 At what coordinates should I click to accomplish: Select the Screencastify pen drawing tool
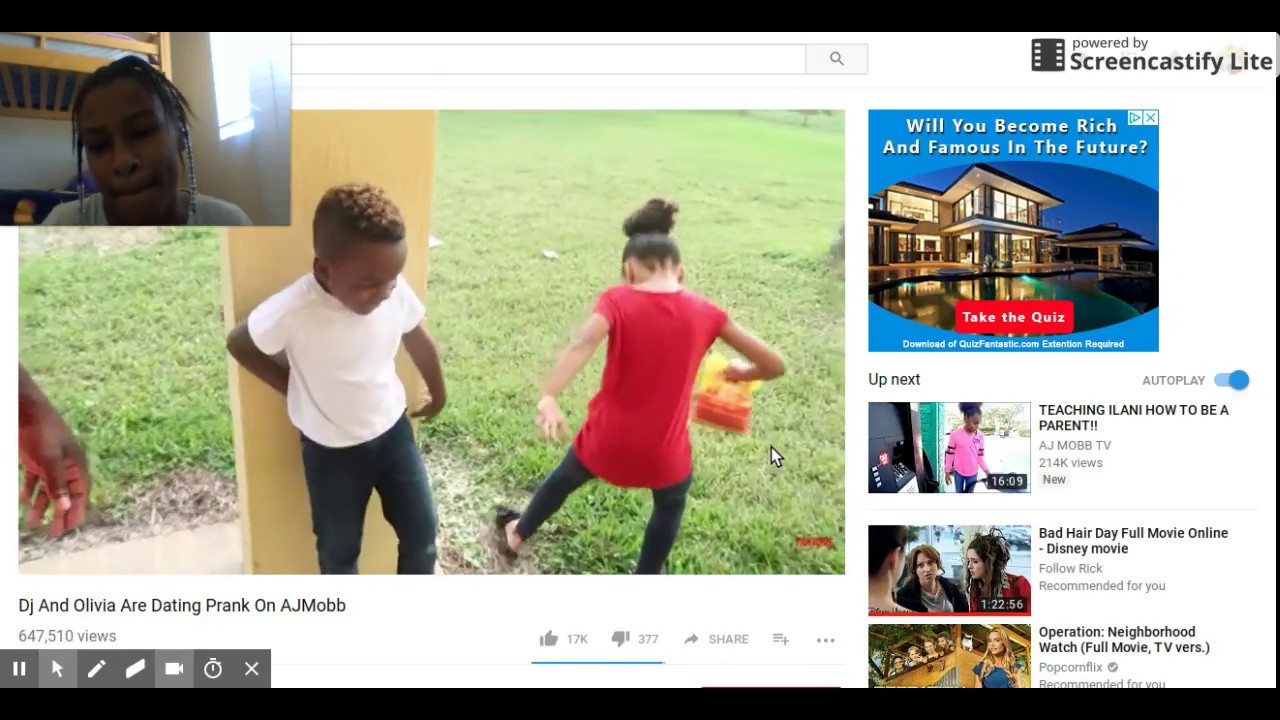96,669
